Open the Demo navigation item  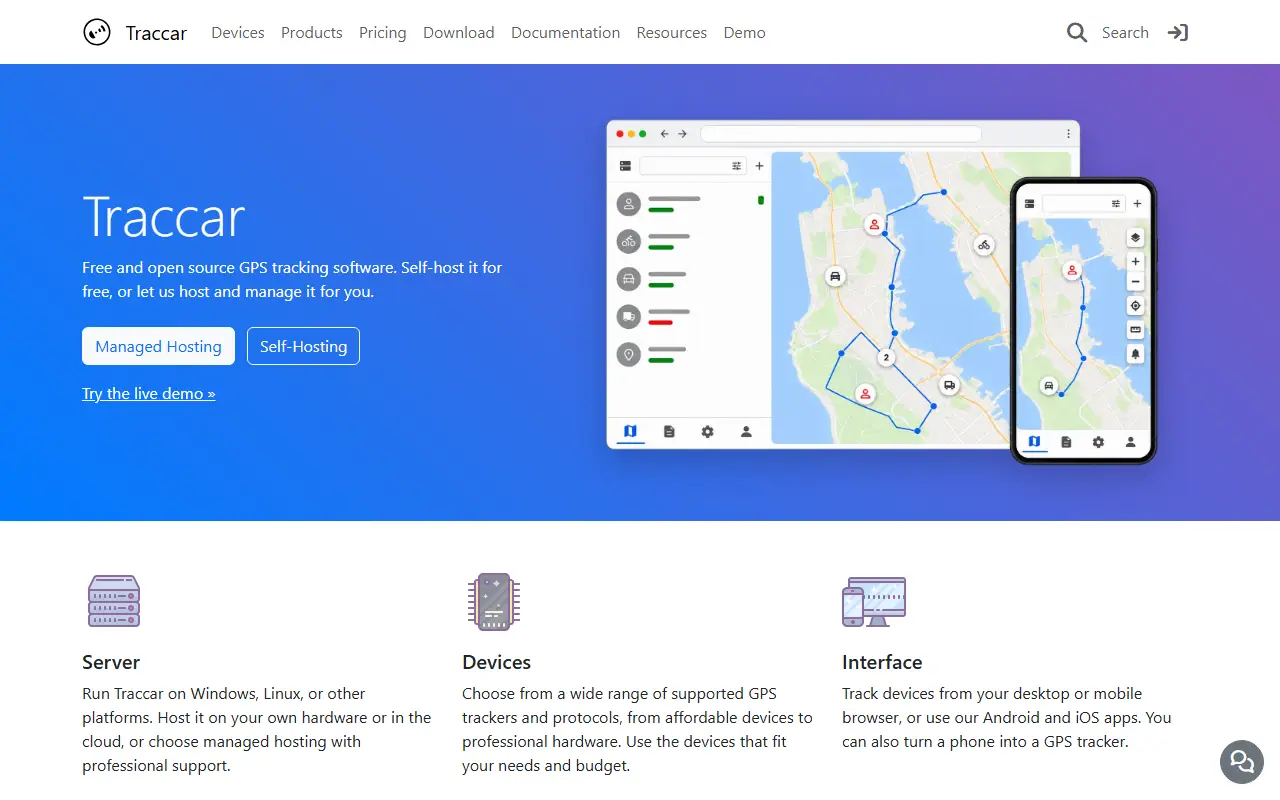tap(745, 33)
